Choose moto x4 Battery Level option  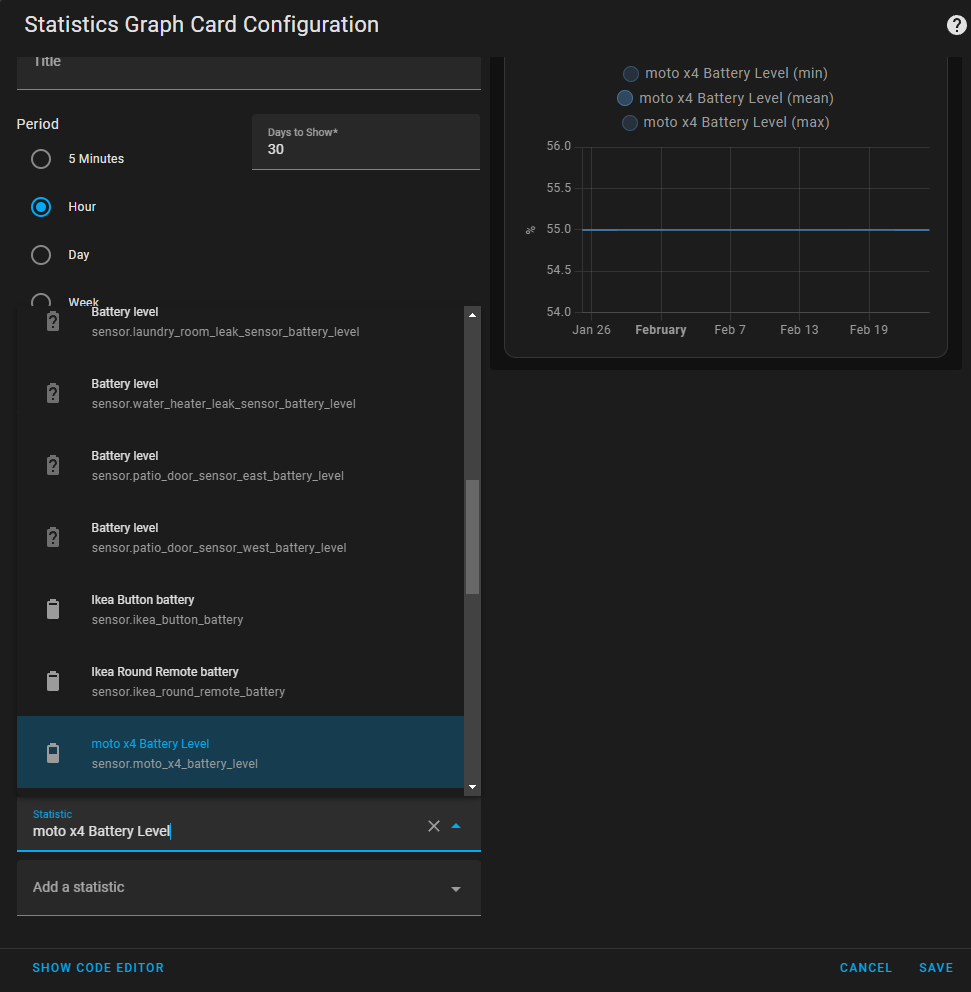[x=240, y=752]
